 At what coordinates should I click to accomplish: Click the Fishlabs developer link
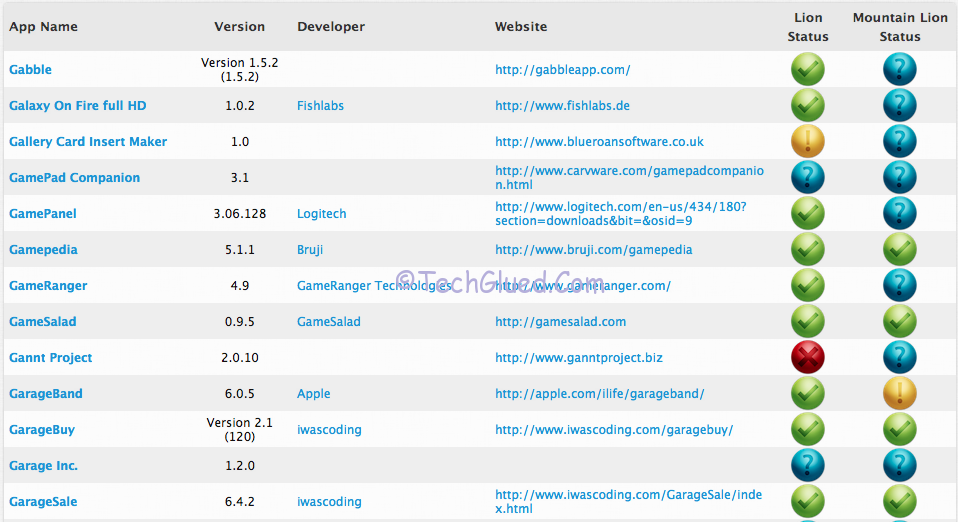[320, 106]
